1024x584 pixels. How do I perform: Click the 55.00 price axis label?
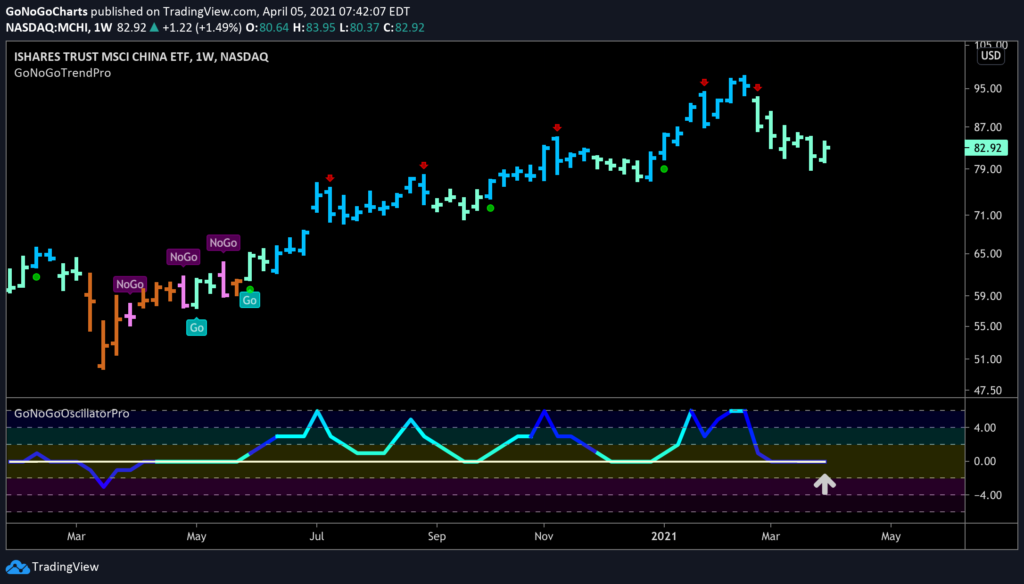pos(987,326)
